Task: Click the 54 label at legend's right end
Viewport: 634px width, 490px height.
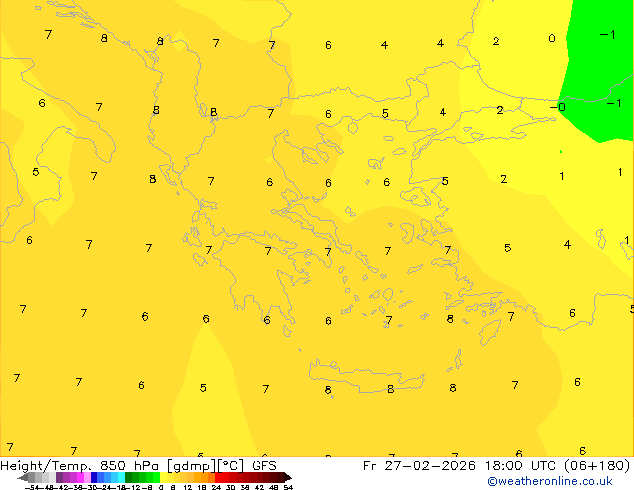Action: click(x=288, y=487)
